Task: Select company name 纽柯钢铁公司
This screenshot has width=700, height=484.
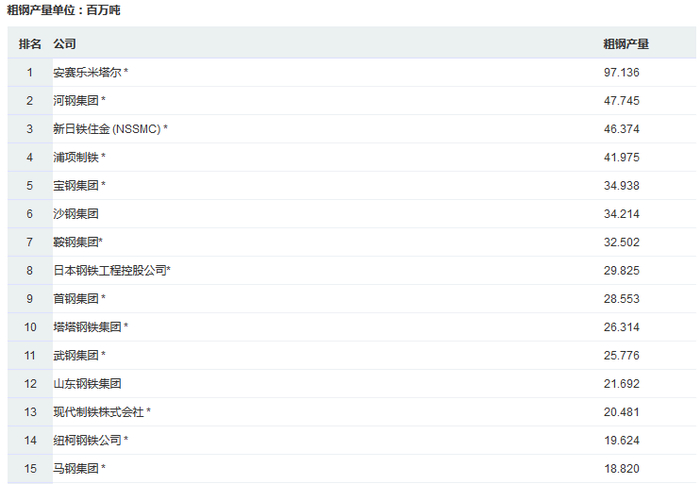Action: [x=88, y=440]
